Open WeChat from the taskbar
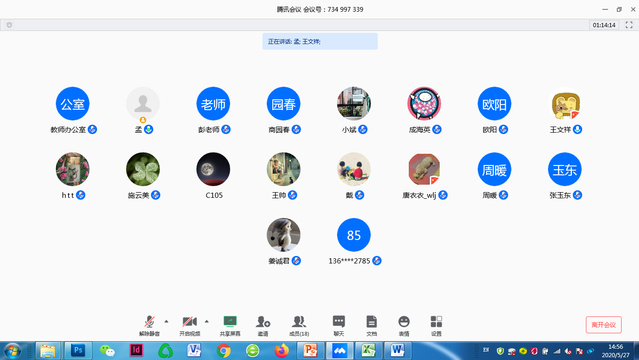 [107, 351]
